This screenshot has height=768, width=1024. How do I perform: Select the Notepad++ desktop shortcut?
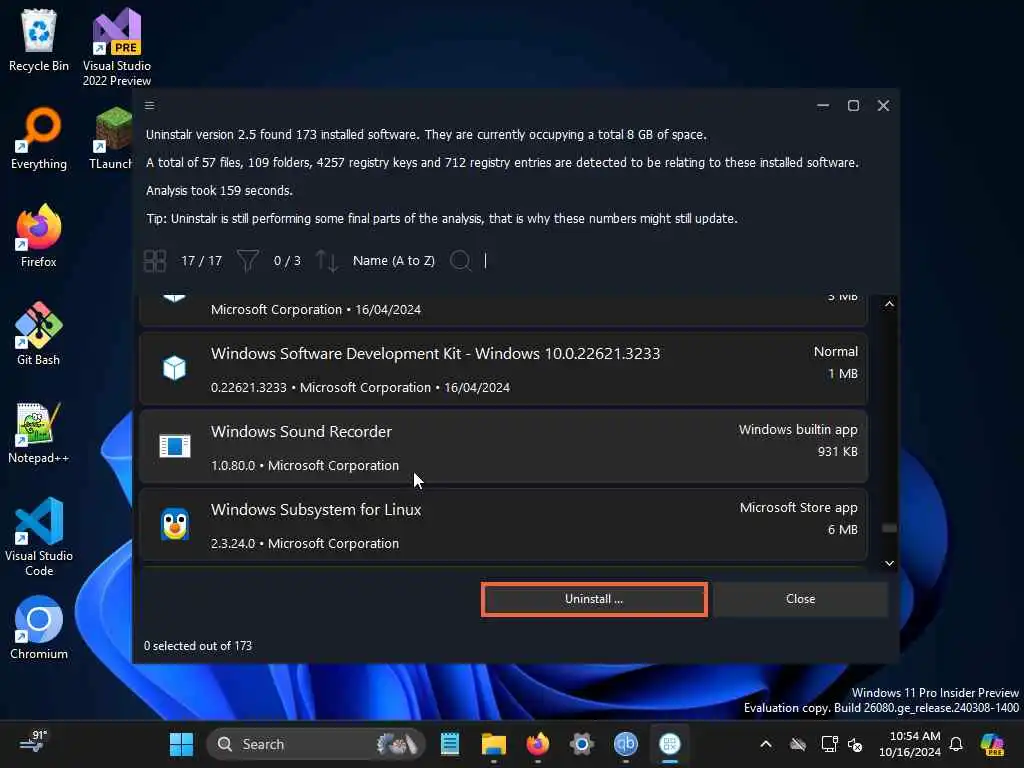point(39,432)
